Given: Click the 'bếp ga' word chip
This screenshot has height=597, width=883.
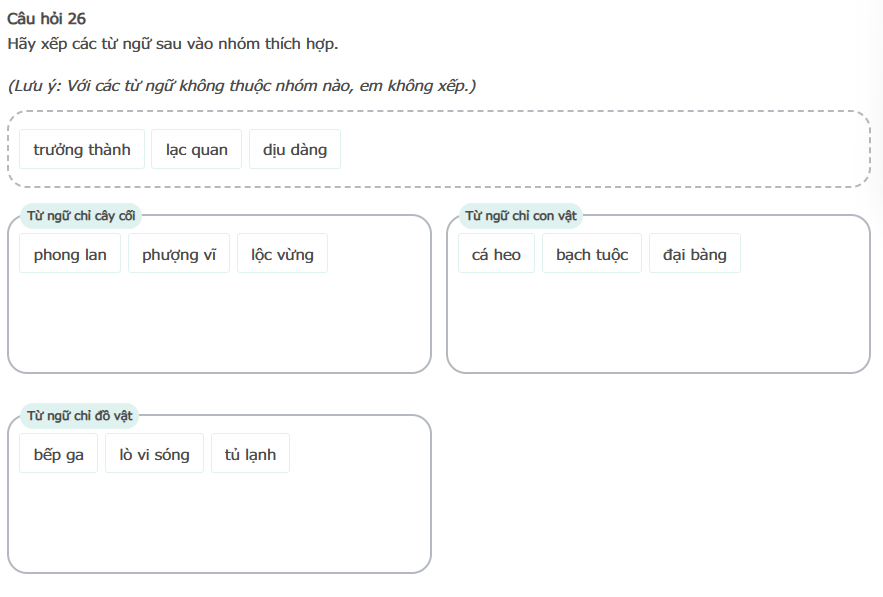Looking at the screenshot, I should click(x=59, y=454).
